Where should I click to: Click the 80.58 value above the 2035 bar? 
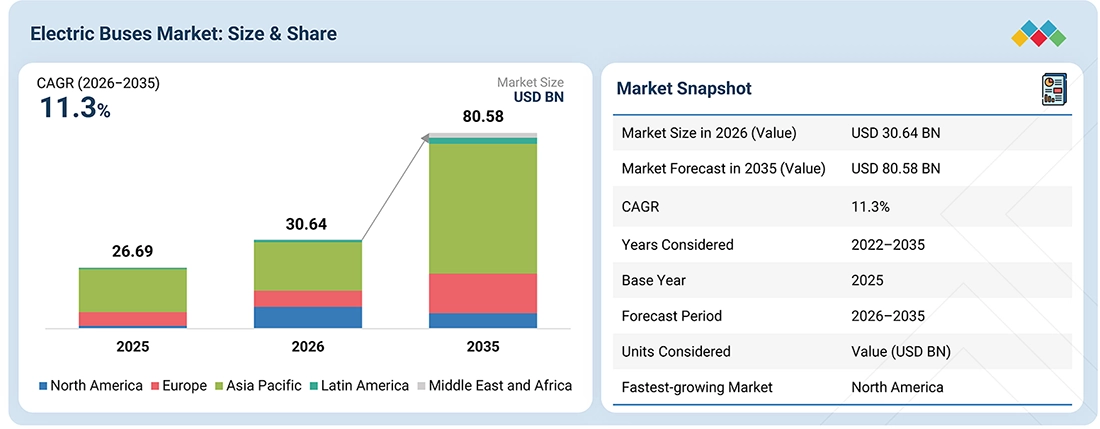483,117
